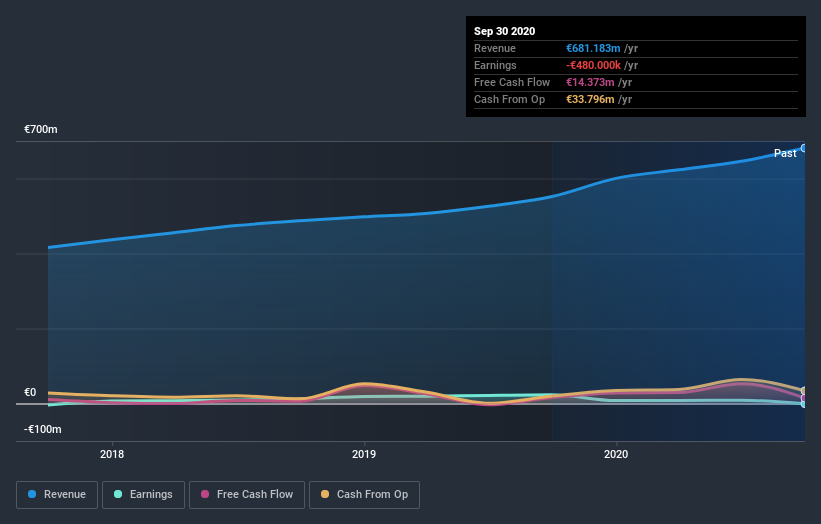Click the -€480.000k earnings value
The height and width of the screenshot is (524, 821).
(x=593, y=65)
